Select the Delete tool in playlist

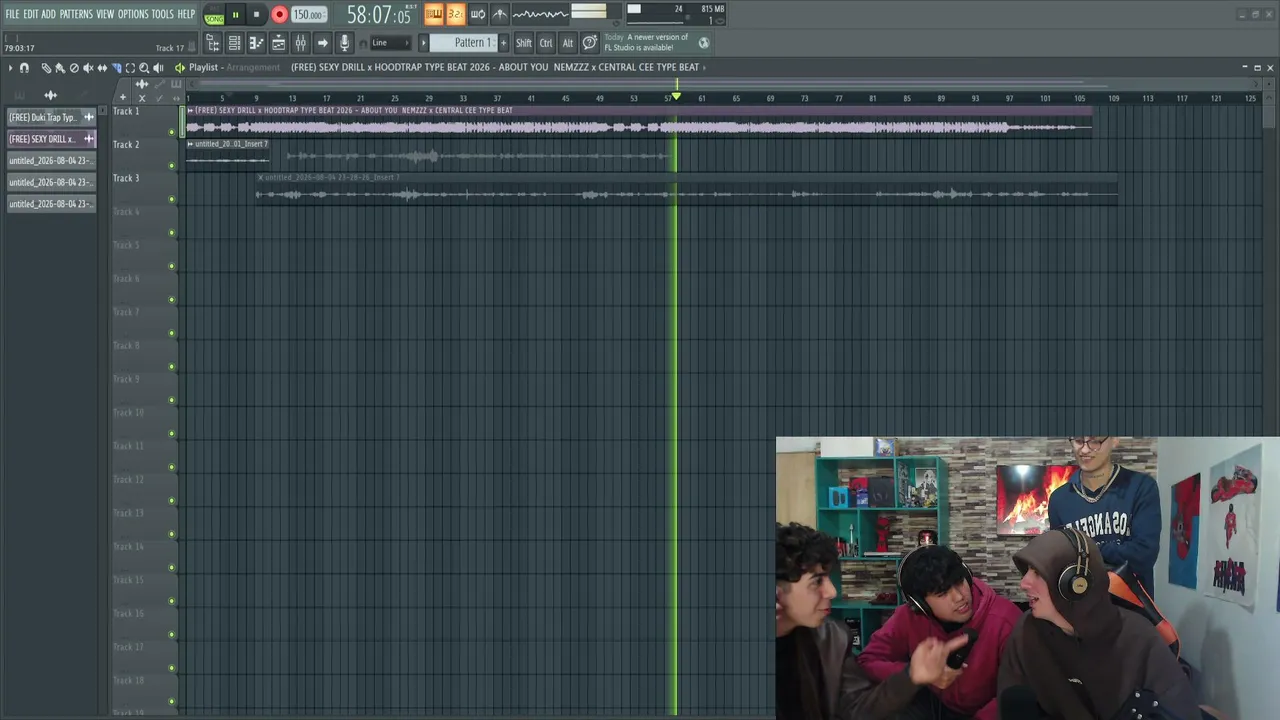pyautogui.click(x=74, y=68)
